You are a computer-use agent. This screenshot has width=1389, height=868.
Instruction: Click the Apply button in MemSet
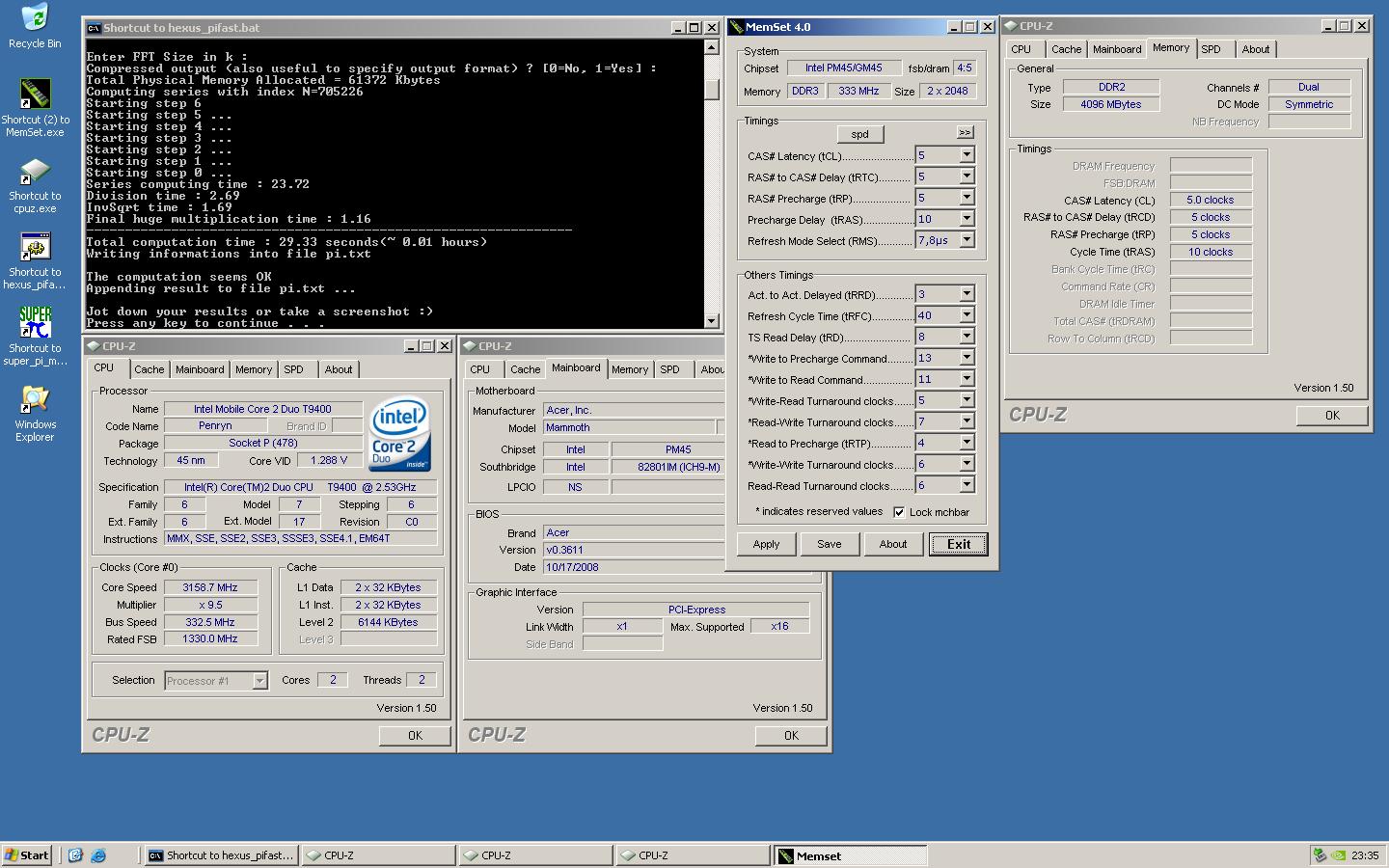pyautogui.click(x=766, y=544)
